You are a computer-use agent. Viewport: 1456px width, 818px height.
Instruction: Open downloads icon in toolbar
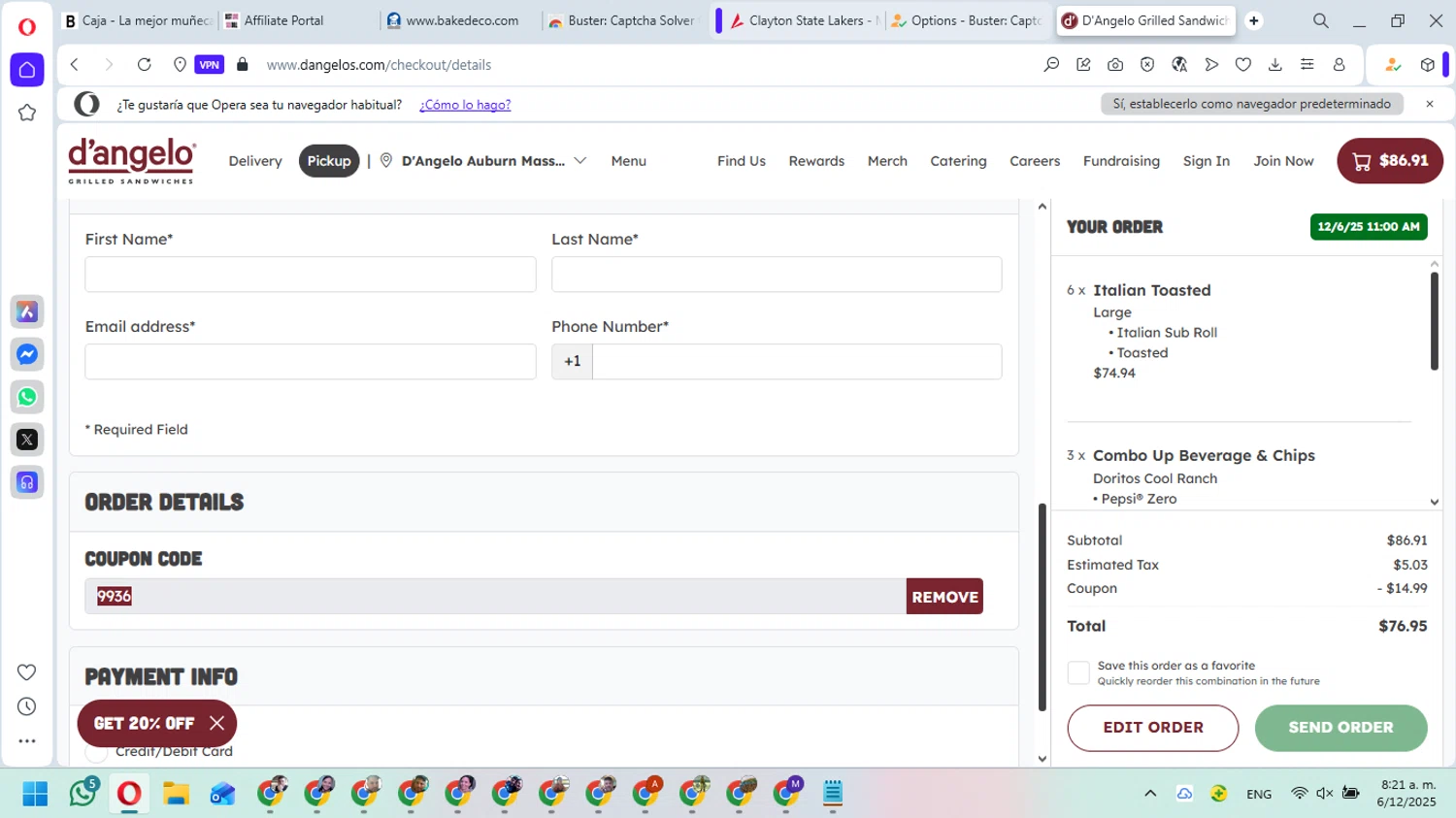1275,65
